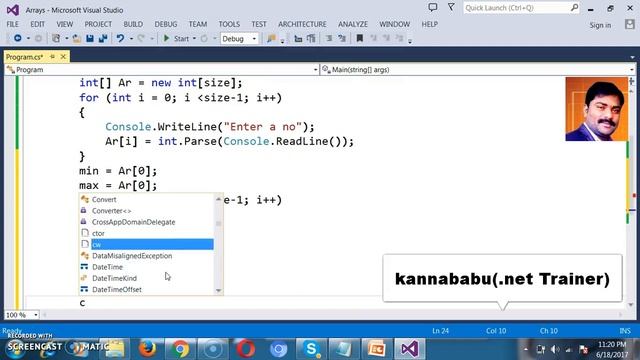
Task: Click the Navigate Backward toolbar icon
Action: tap(18, 38)
